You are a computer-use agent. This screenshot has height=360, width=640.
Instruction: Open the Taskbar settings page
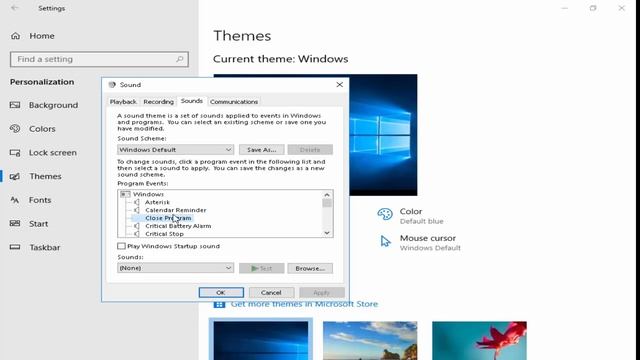(x=44, y=247)
